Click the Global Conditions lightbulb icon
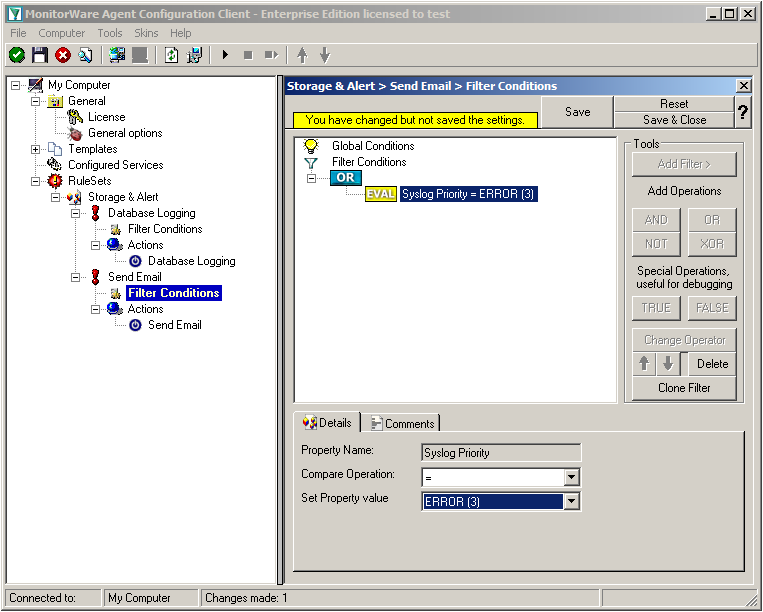Image resolution: width=763 pixels, height=612 pixels. [x=310, y=146]
